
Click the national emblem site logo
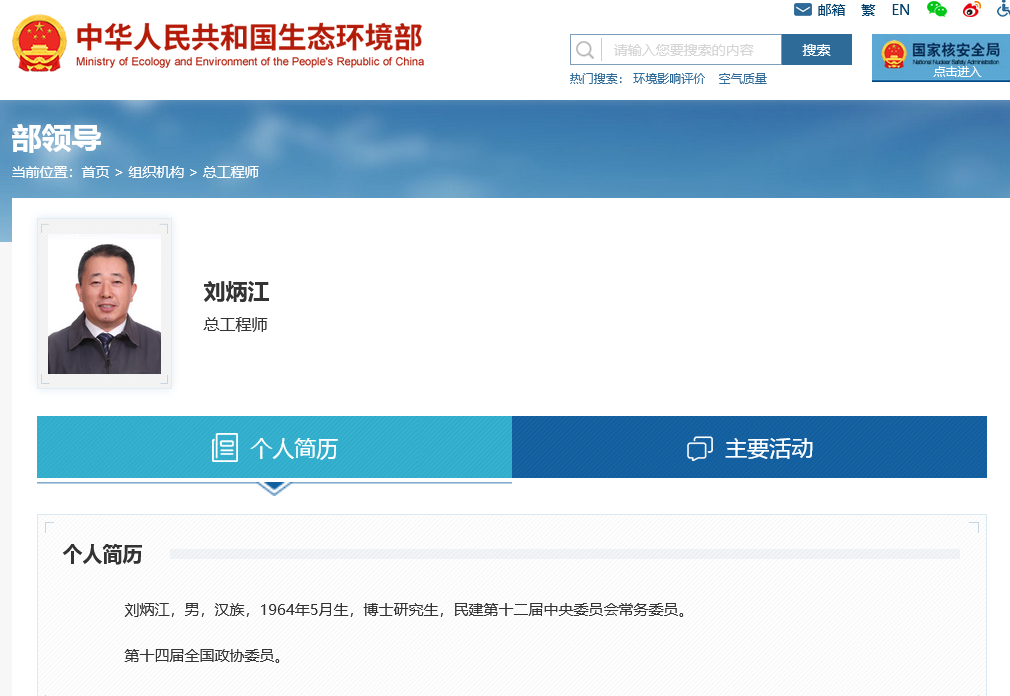coord(39,44)
